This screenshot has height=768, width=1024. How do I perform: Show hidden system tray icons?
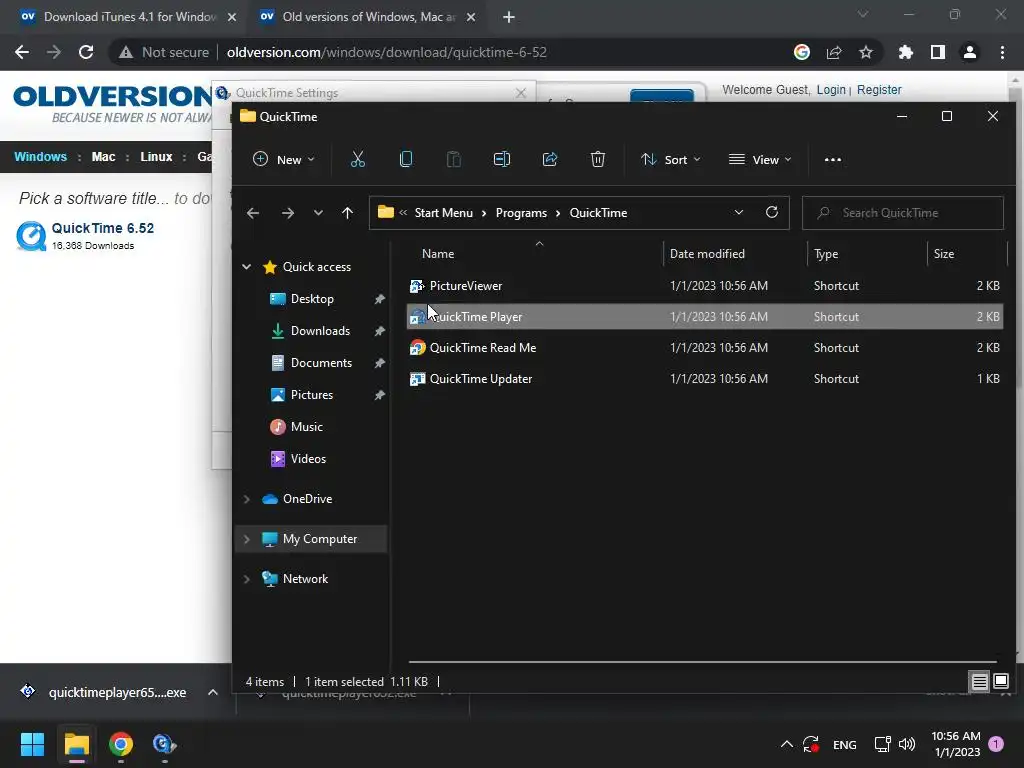coord(787,744)
